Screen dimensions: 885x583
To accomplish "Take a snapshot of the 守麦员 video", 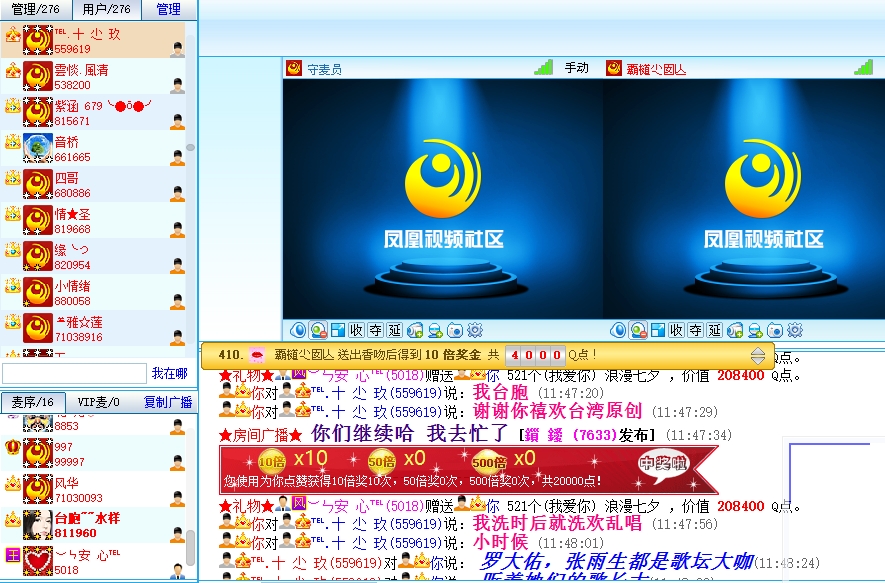I will coord(455,330).
